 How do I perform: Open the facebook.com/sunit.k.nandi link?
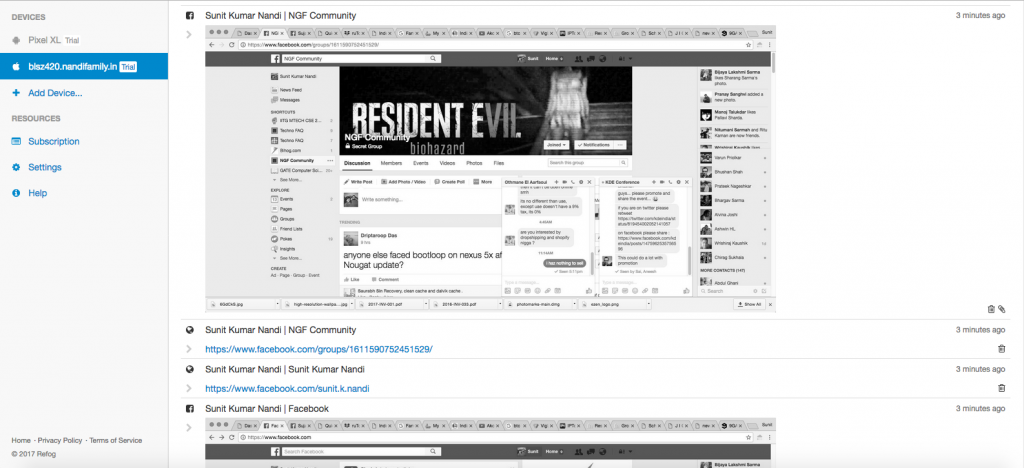click(x=287, y=389)
